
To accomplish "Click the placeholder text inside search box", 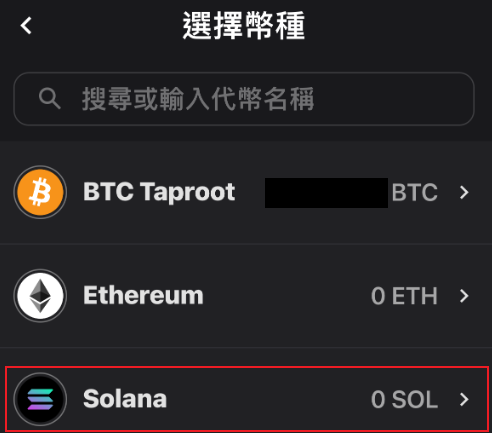I will pos(198,99).
